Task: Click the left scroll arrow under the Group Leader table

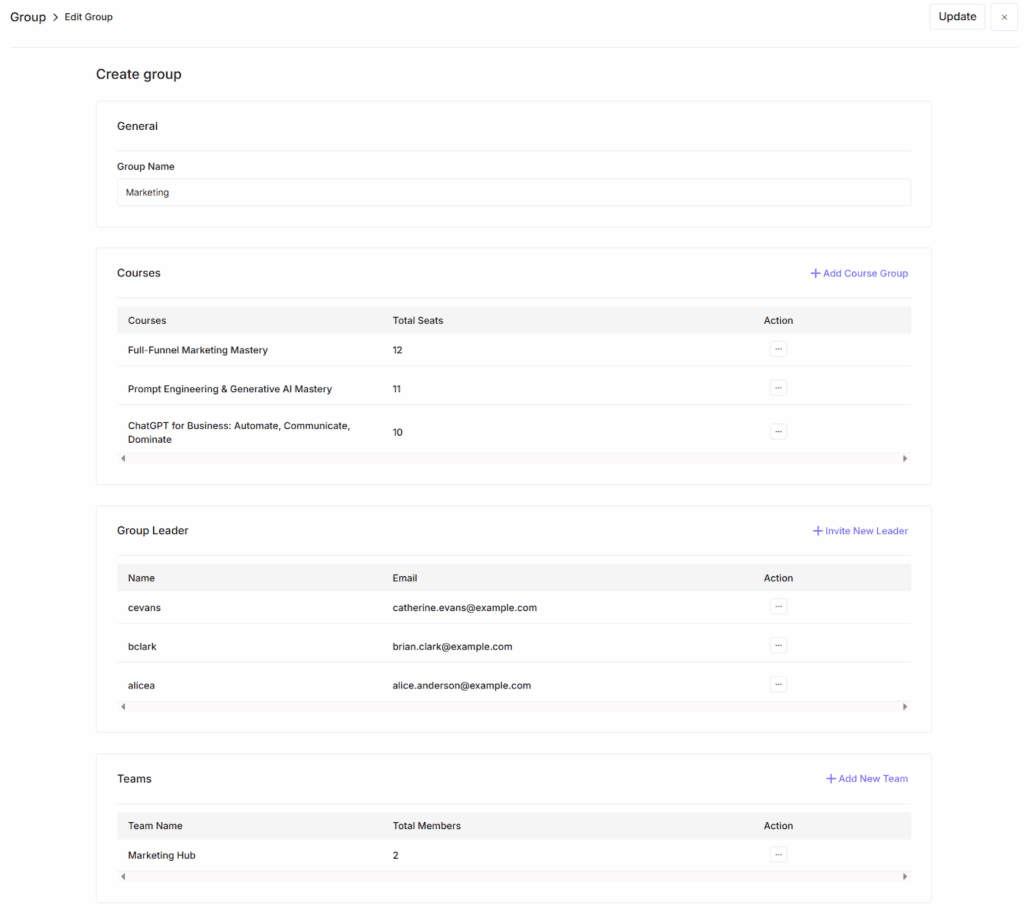Action: tap(122, 706)
